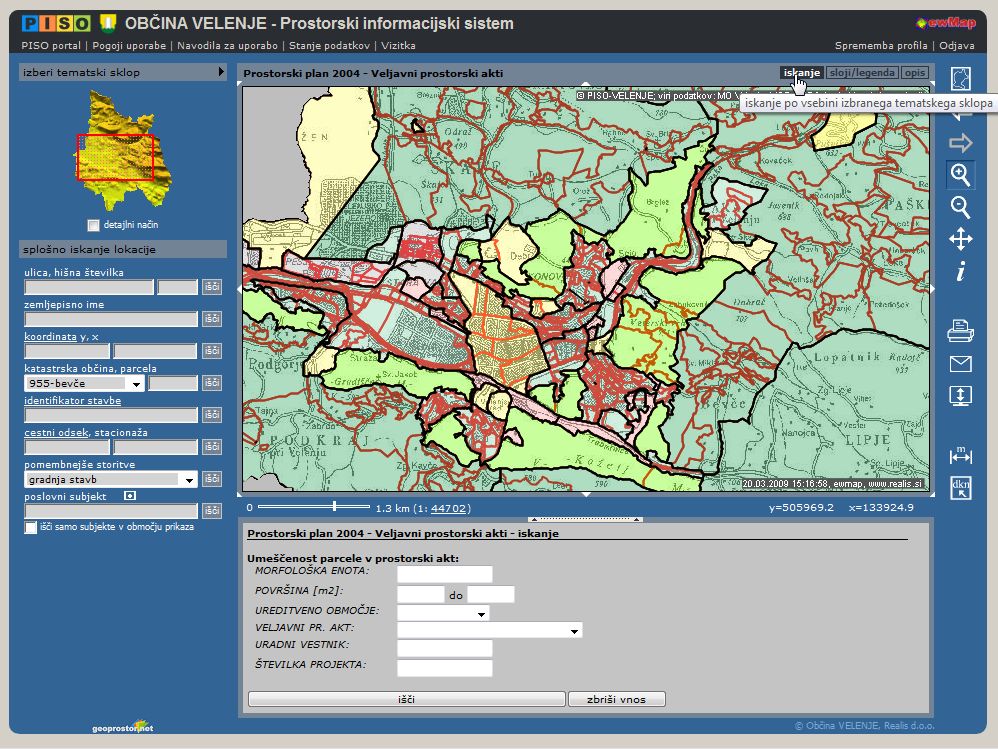Enable the 'detajlni način' checkbox

point(94,225)
